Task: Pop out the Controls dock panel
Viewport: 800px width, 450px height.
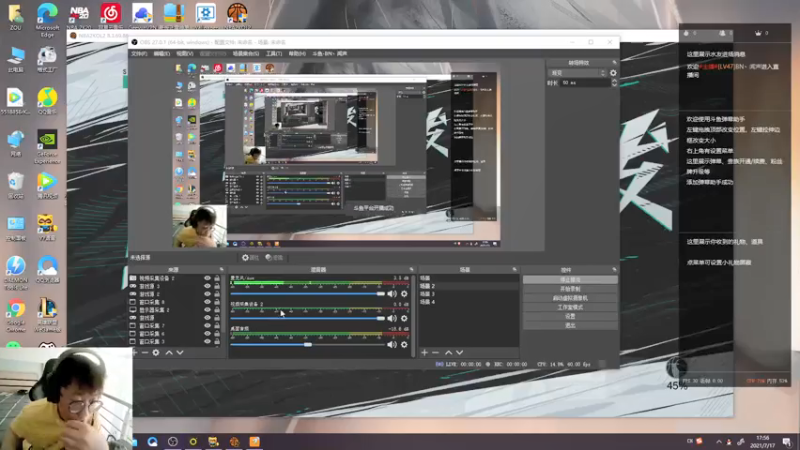Action: 614,269
